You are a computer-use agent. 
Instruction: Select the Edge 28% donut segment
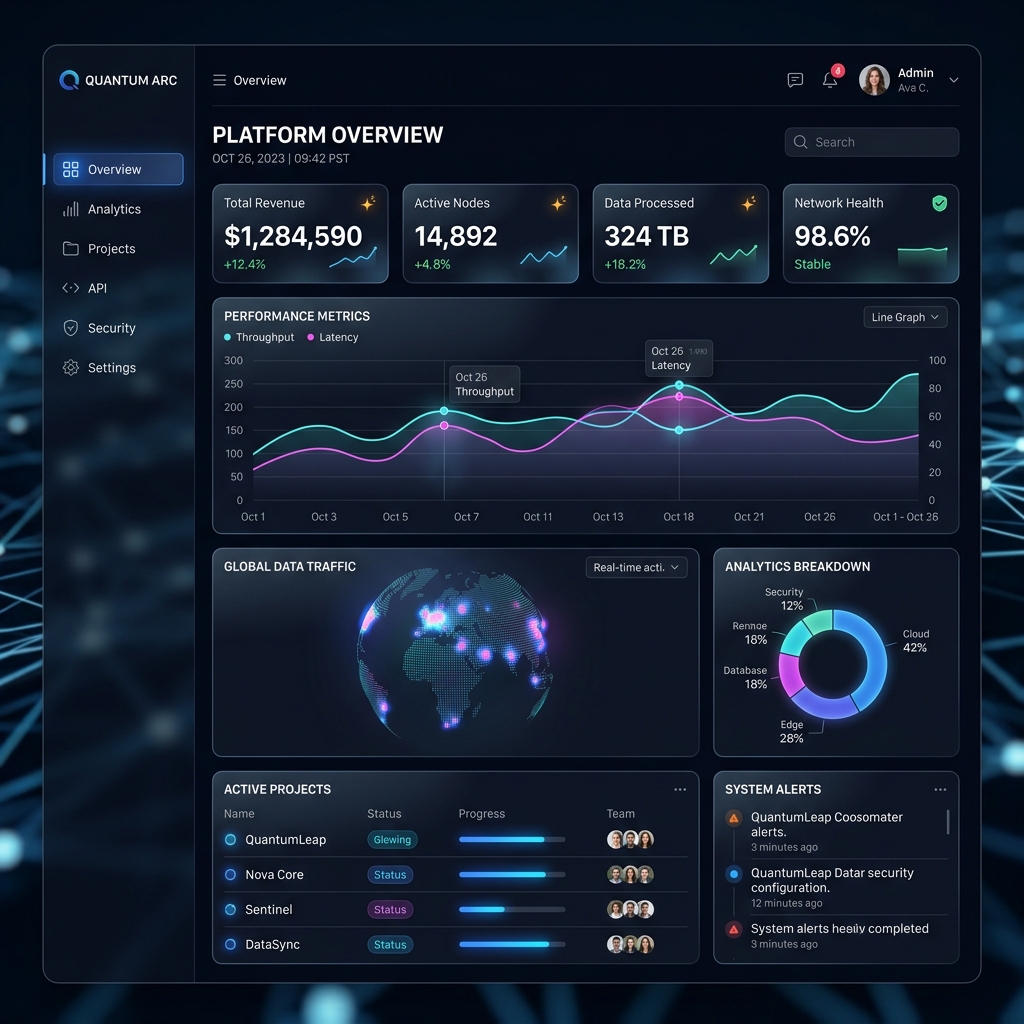824,706
